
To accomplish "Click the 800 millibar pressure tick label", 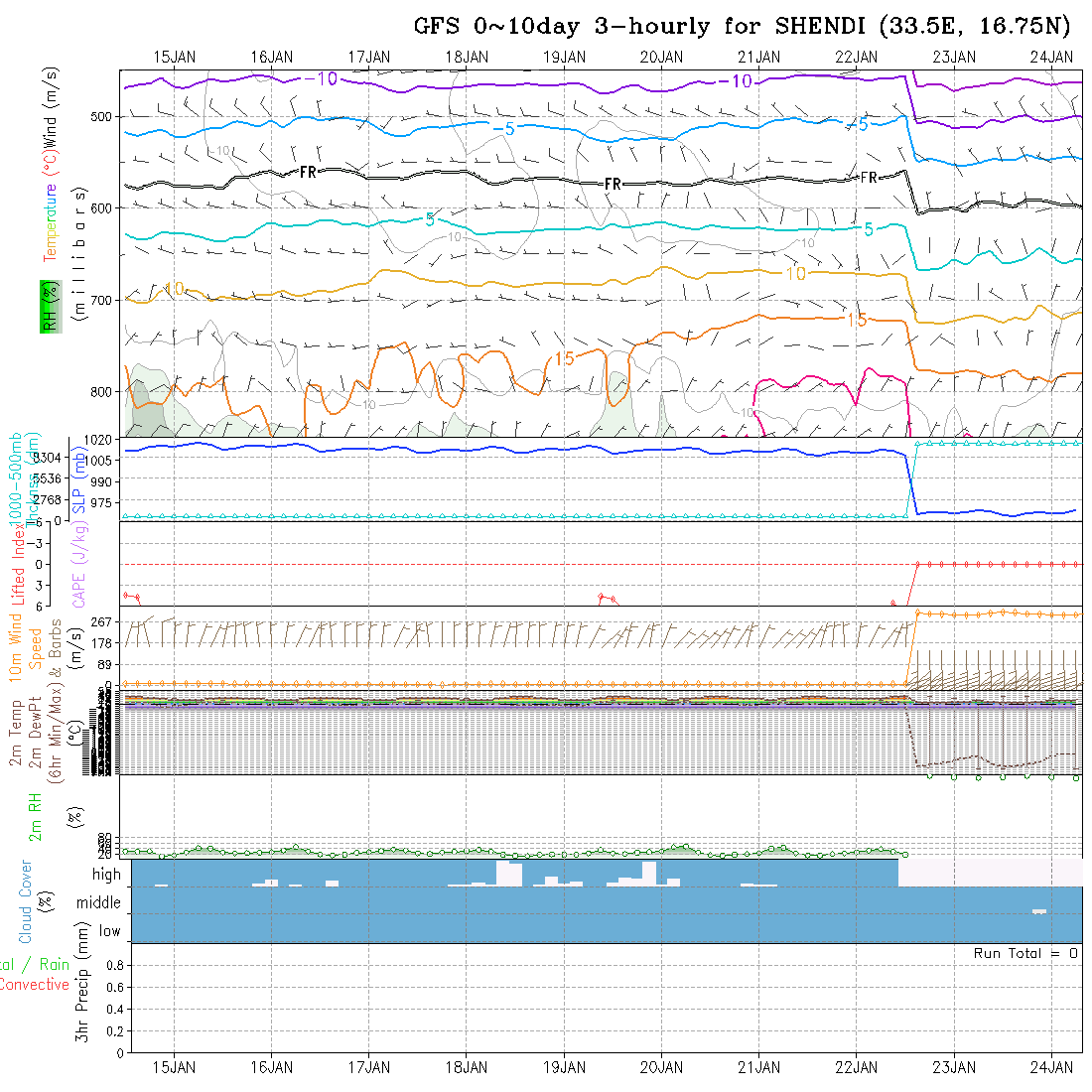I will [102, 391].
